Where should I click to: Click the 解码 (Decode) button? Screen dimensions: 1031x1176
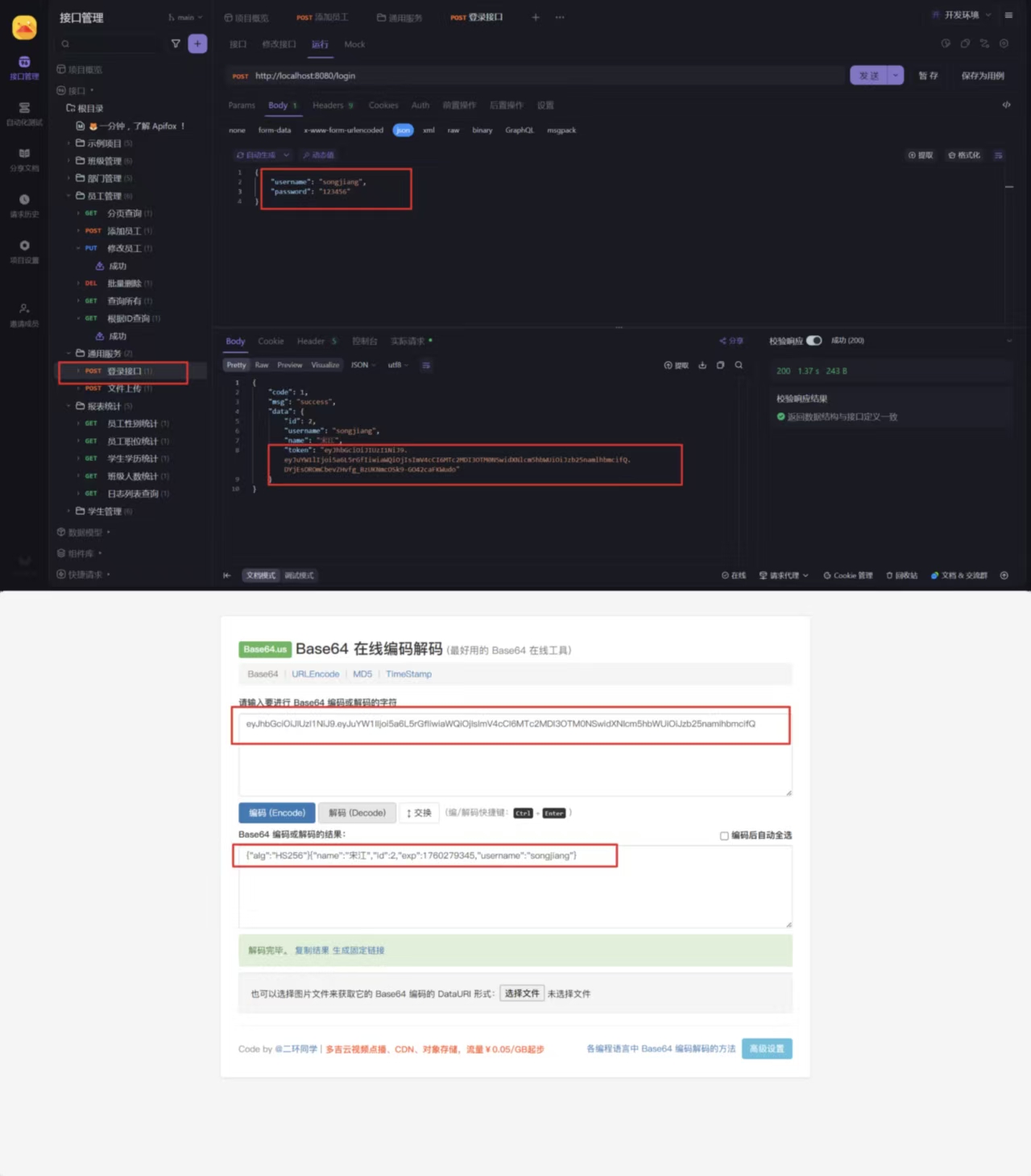357,813
